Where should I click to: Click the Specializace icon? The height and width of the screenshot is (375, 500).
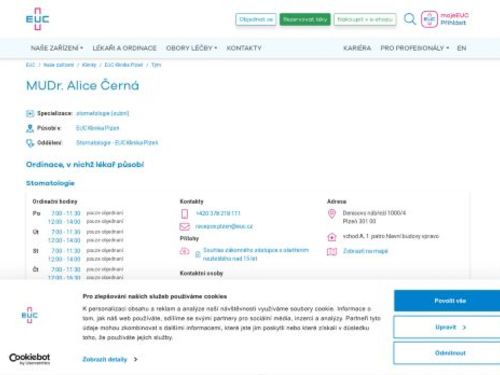30,114
